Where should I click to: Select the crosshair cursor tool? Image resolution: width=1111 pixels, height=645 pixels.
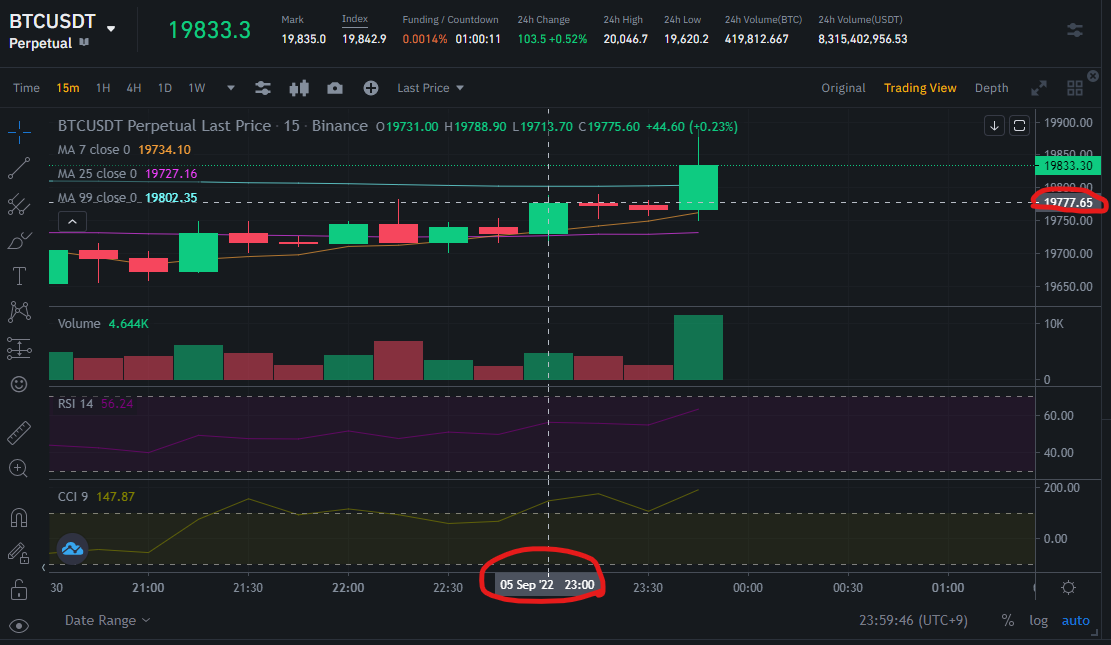pyautogui.click(x=19, y=131)
